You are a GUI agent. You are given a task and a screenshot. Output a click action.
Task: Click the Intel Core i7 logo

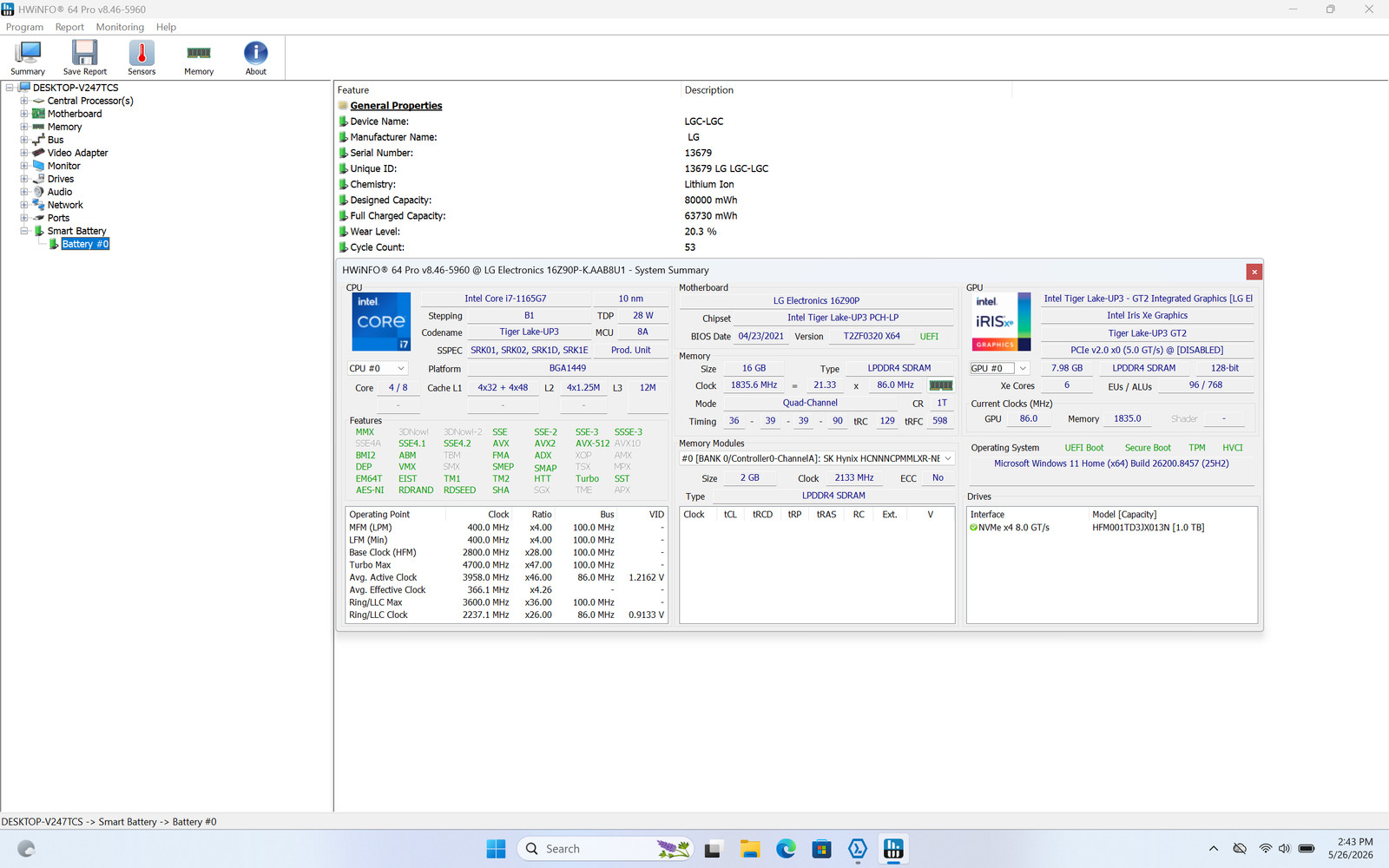pyautogui.click(x=381, y=321)
